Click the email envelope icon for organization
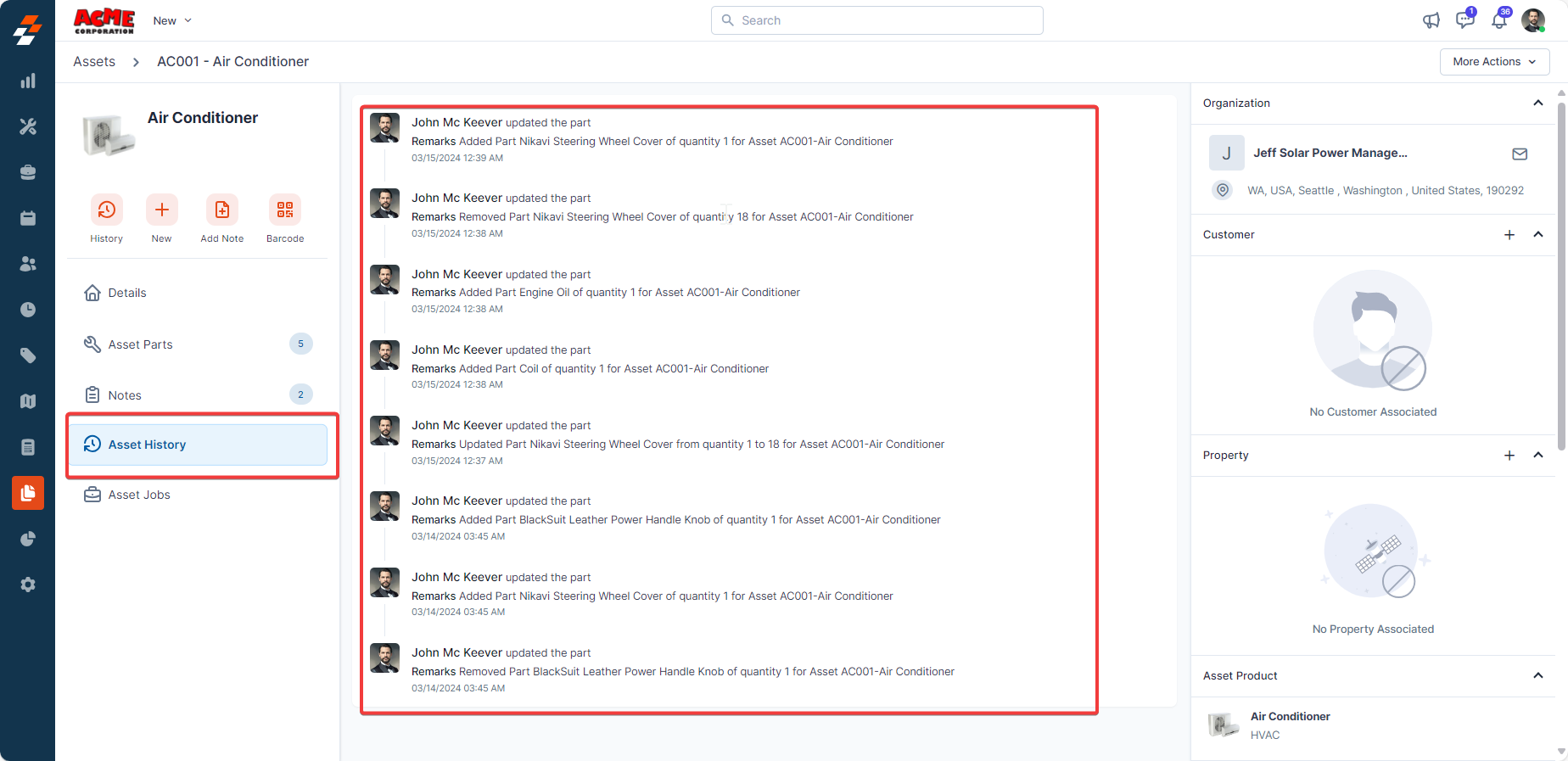Viewport: 1568px width, 761px height. 1520,154
